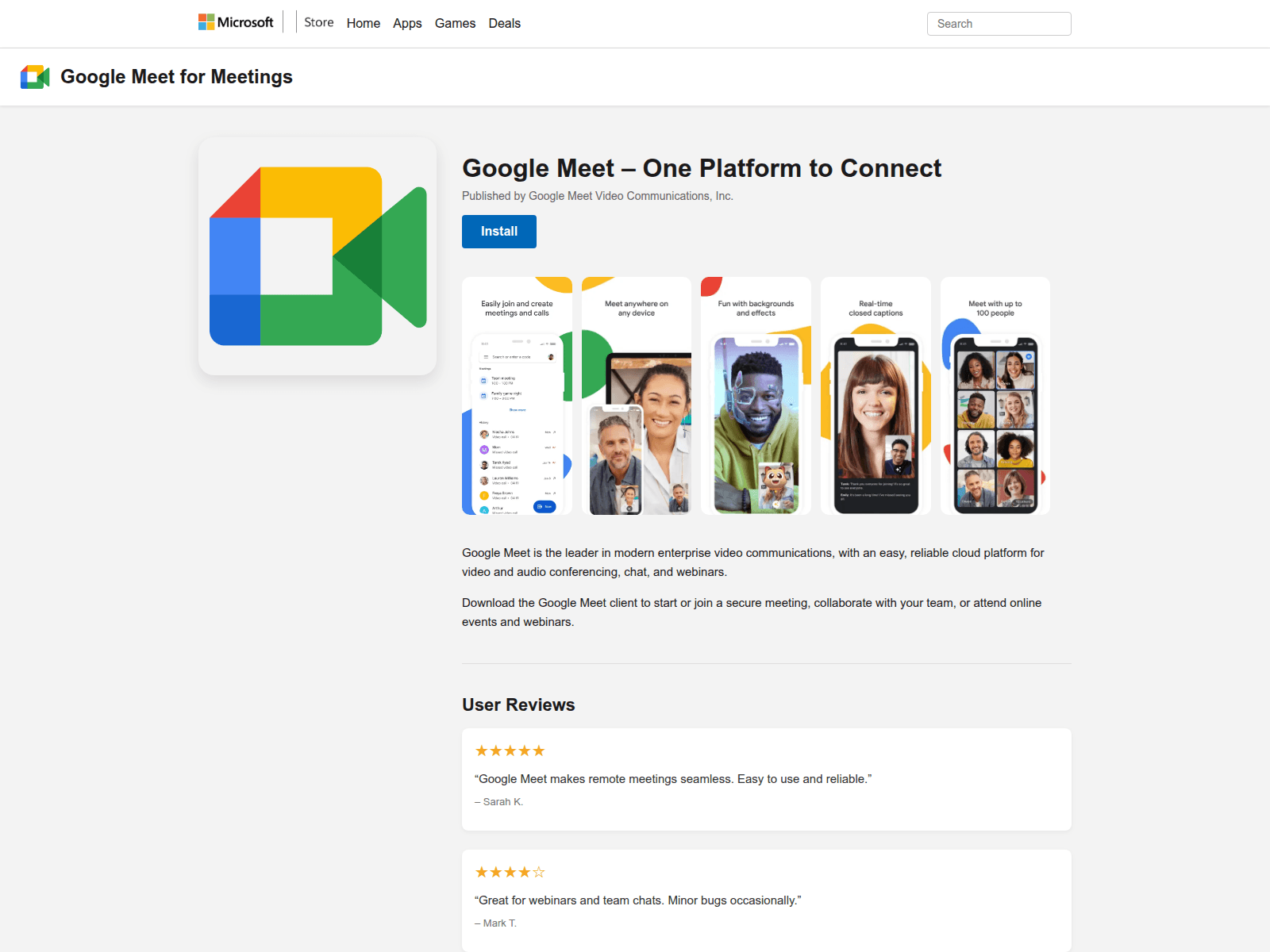
Task: Click the small Google Meet icon in the title bar
Action: click(35, 77)
